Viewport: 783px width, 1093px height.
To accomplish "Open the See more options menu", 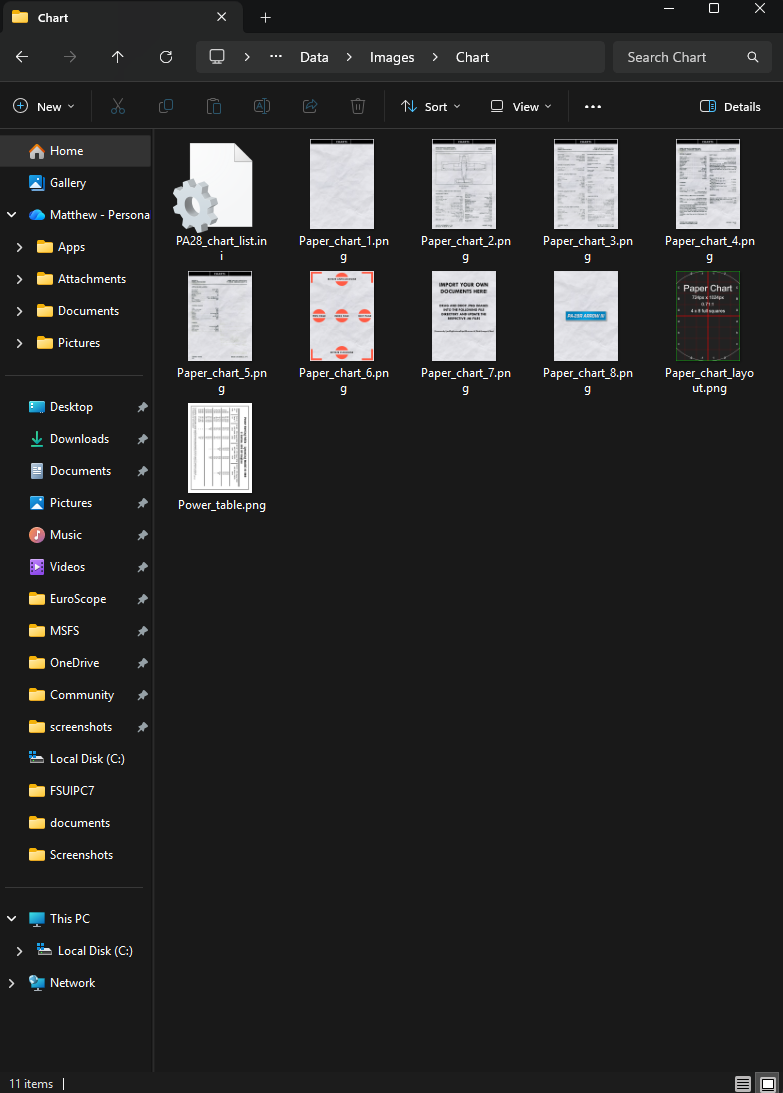I will tap(593, 107).
